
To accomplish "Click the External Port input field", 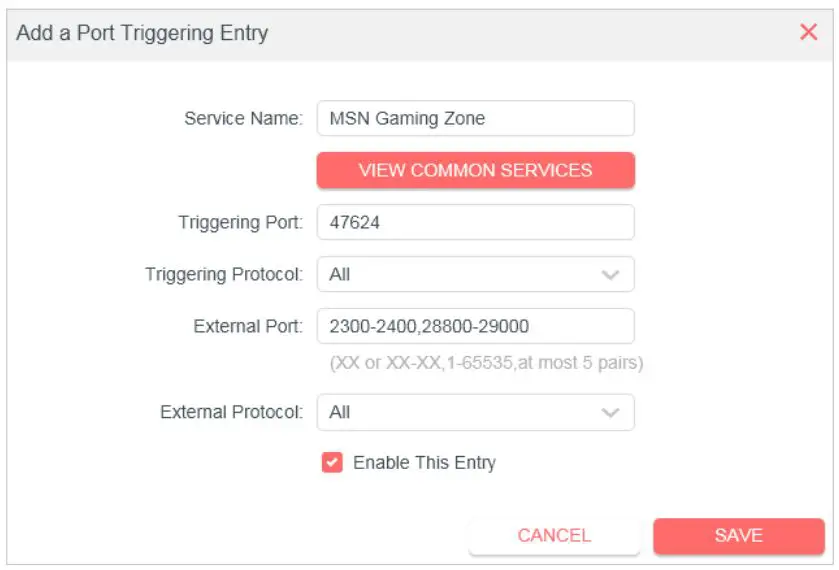I will click(475, 326).
